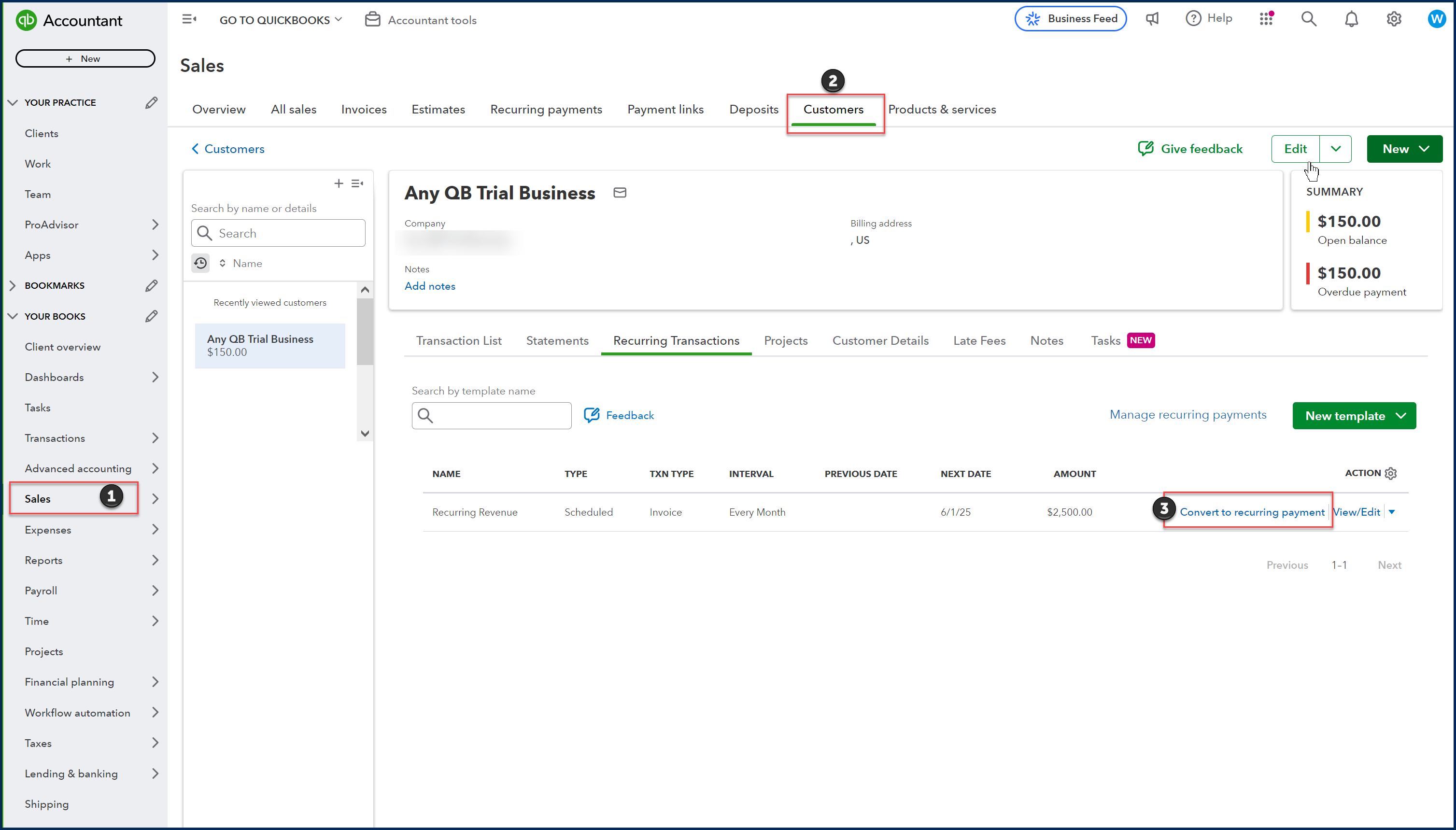The image size is (1456, 830).
Task: Open QuickBooks global search
Action: [x=1308, y=19]
